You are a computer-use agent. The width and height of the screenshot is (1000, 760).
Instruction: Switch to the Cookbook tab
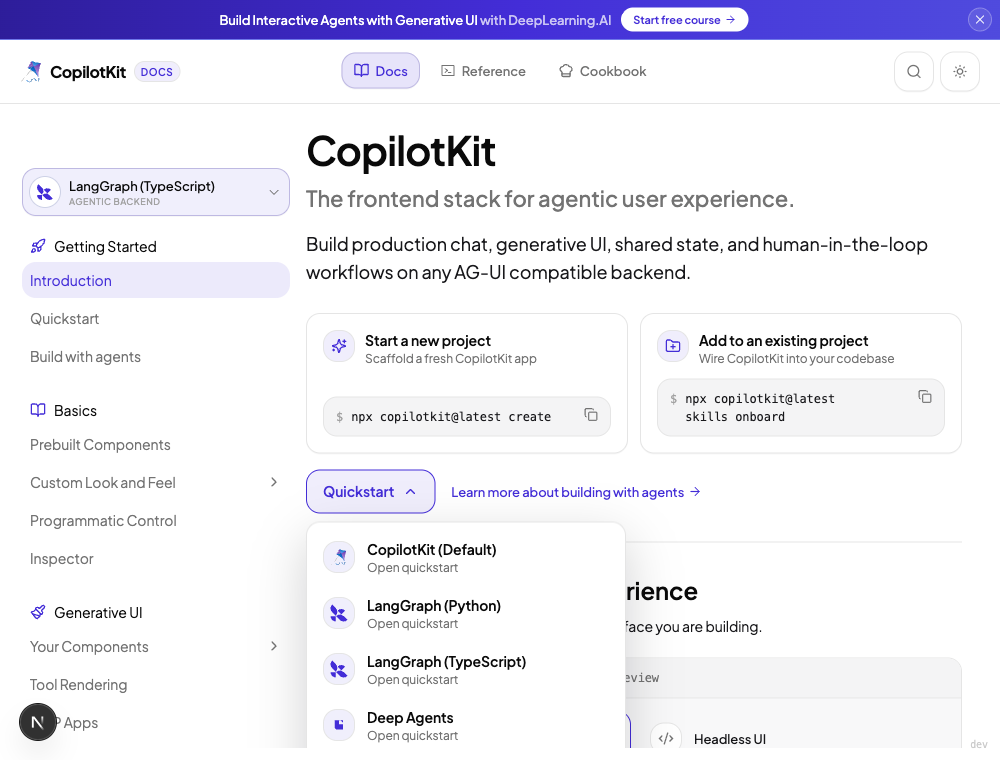coord(603,71)
